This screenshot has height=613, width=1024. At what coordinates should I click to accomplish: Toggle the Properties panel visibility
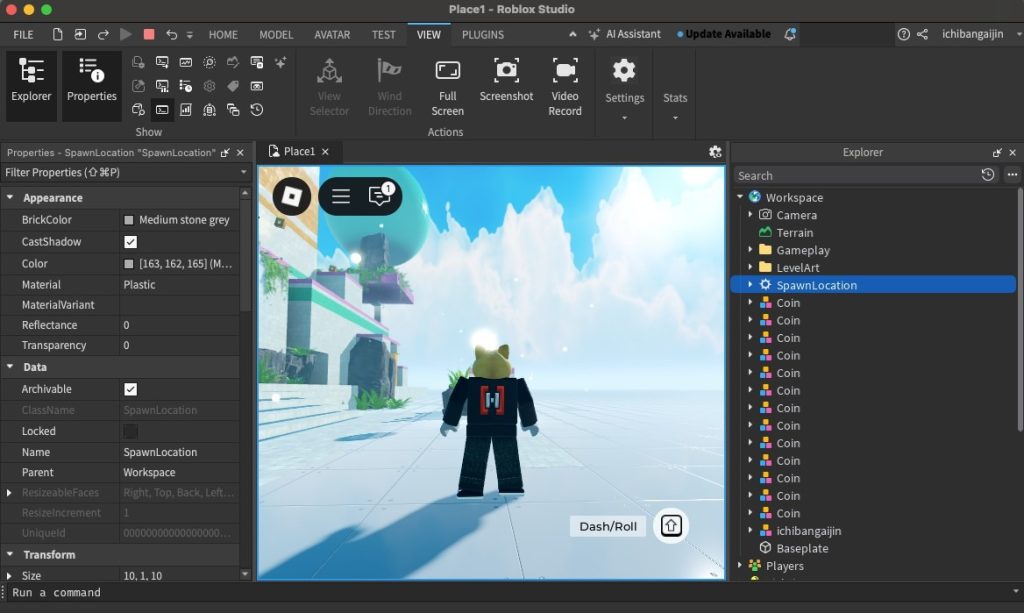pyautogui.click(x=91, y=85)
